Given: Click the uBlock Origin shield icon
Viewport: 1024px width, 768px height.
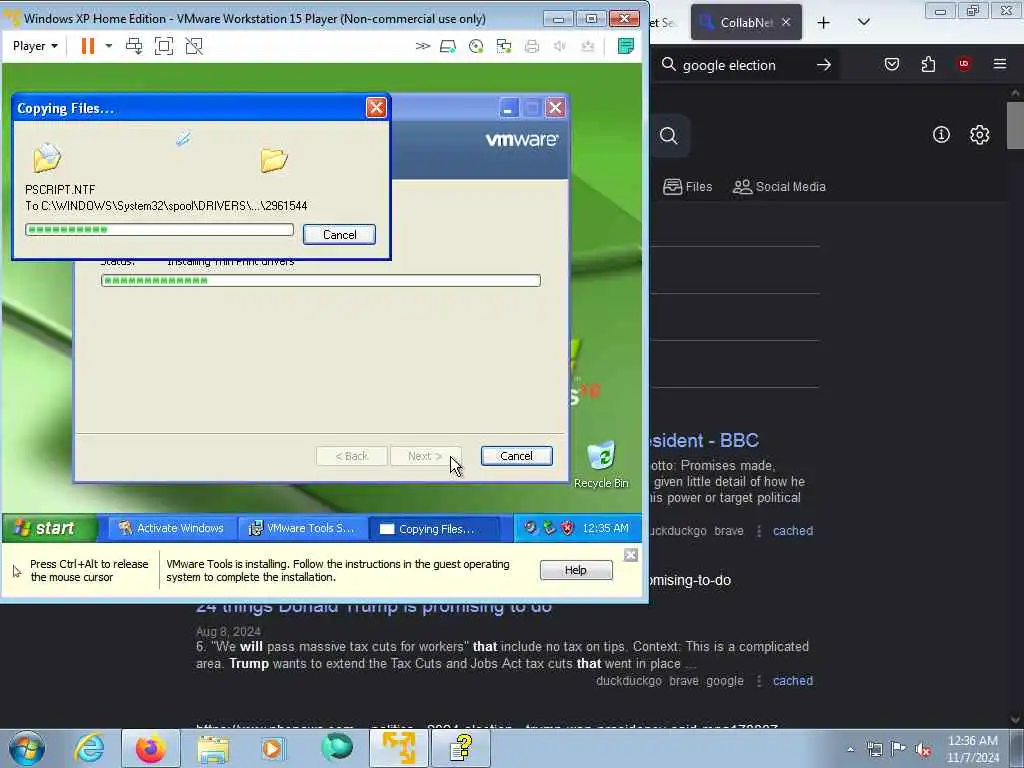Looking at the screenshot, I should click(964, 64).
